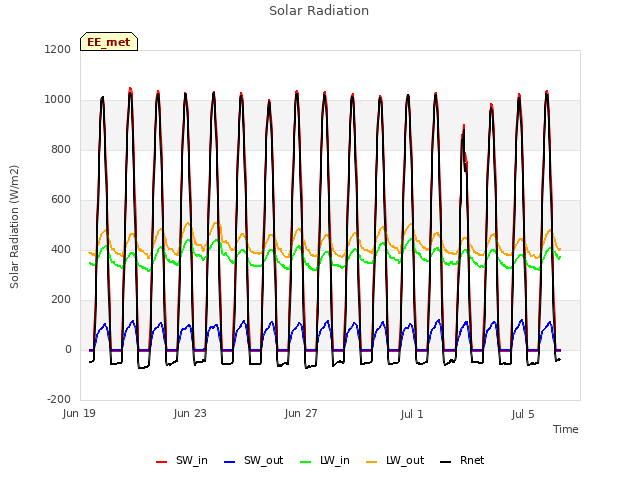Click the 0 y-axis tick label
The width and height of the screenshot is (640, 480).
[x=68, y=350]
